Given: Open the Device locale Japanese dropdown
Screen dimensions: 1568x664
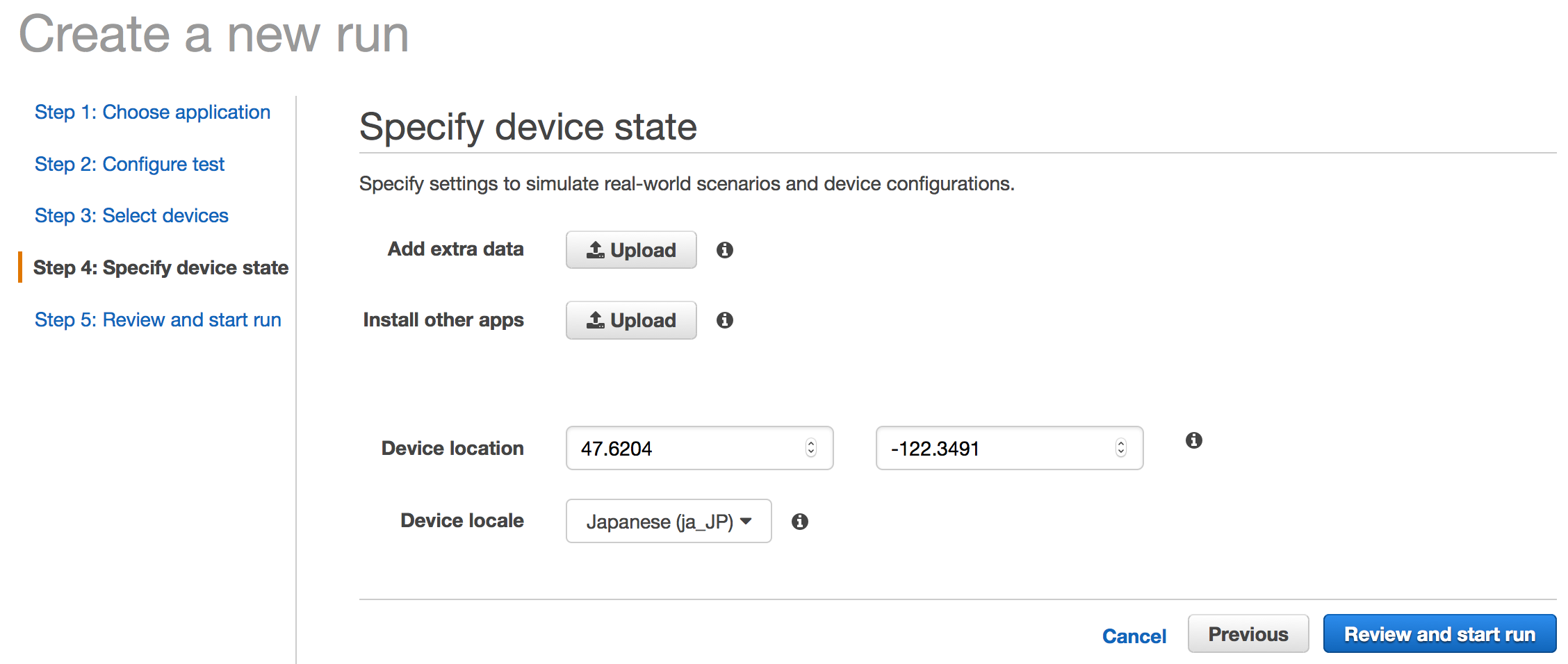Looking at the screenshot, I should tap(667, 522).
